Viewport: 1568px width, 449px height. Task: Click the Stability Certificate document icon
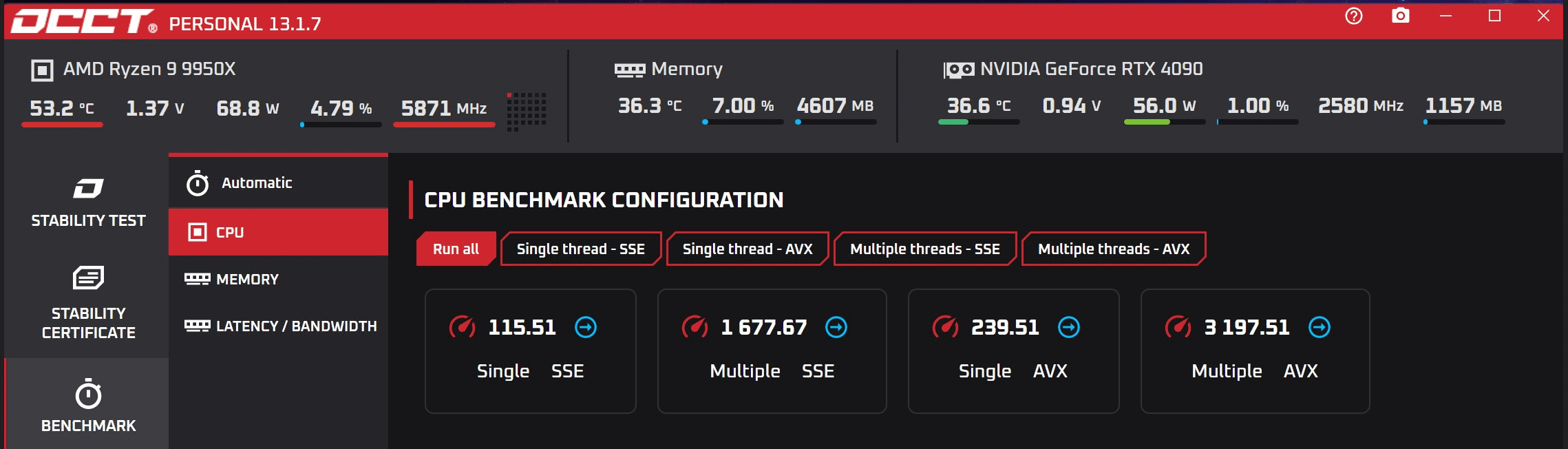(88, 278)
